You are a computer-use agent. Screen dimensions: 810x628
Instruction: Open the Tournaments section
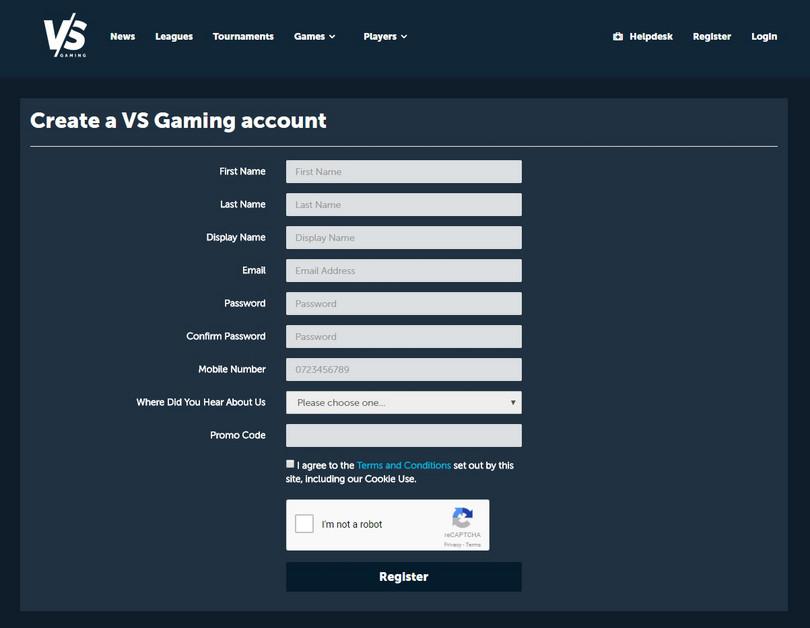[243, 37]
